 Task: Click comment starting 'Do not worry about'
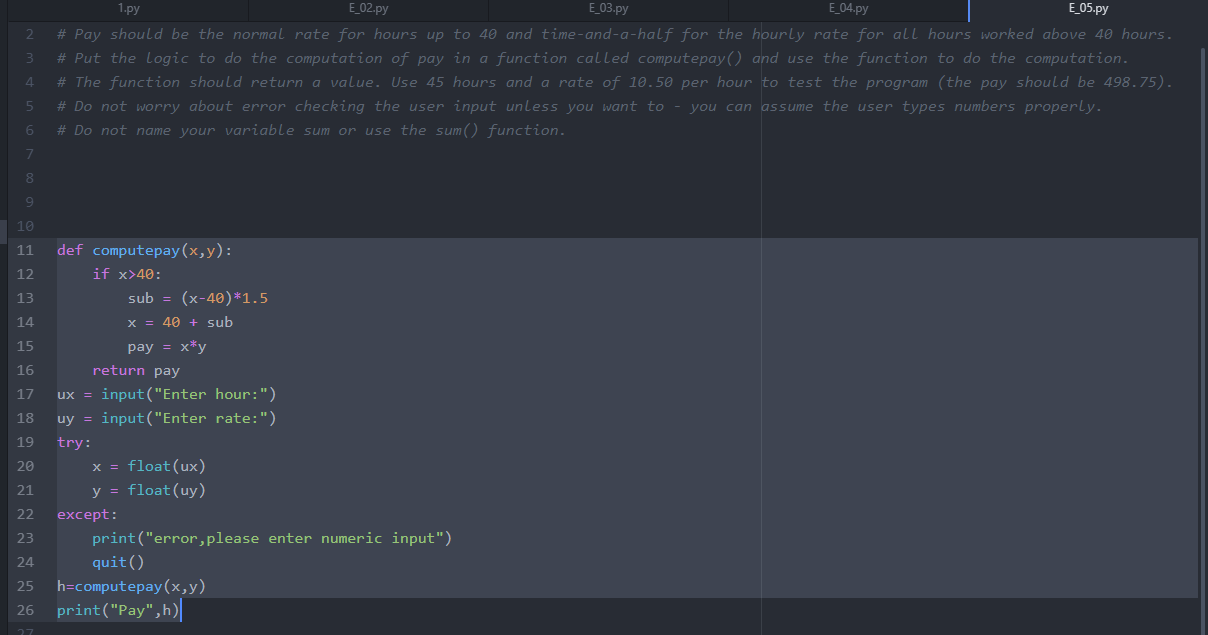pos(579,106)
